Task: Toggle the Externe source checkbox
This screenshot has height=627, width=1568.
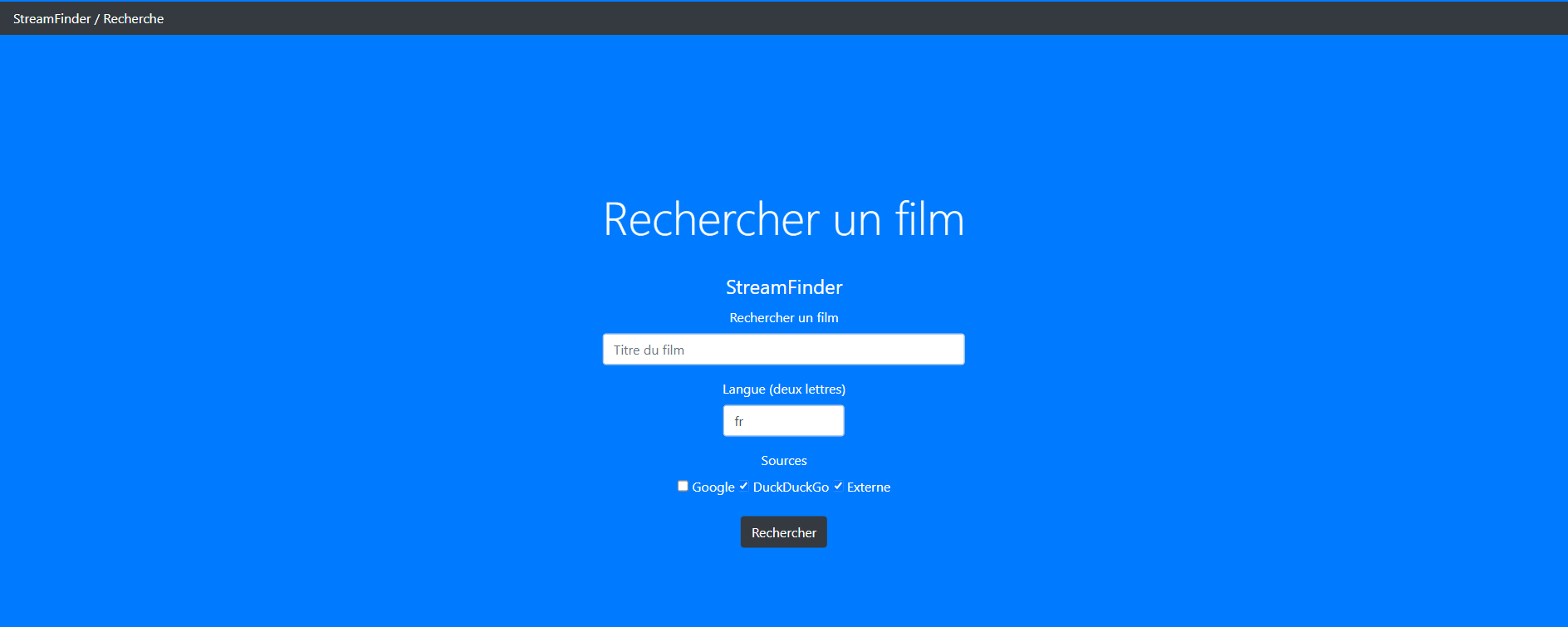Action: point(838,486)
